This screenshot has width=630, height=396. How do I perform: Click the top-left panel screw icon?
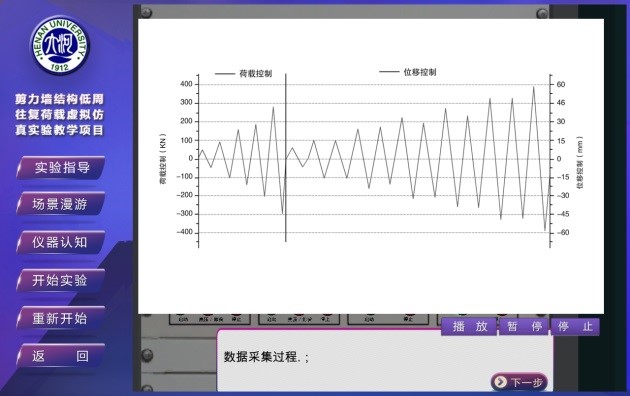[146, 12]
